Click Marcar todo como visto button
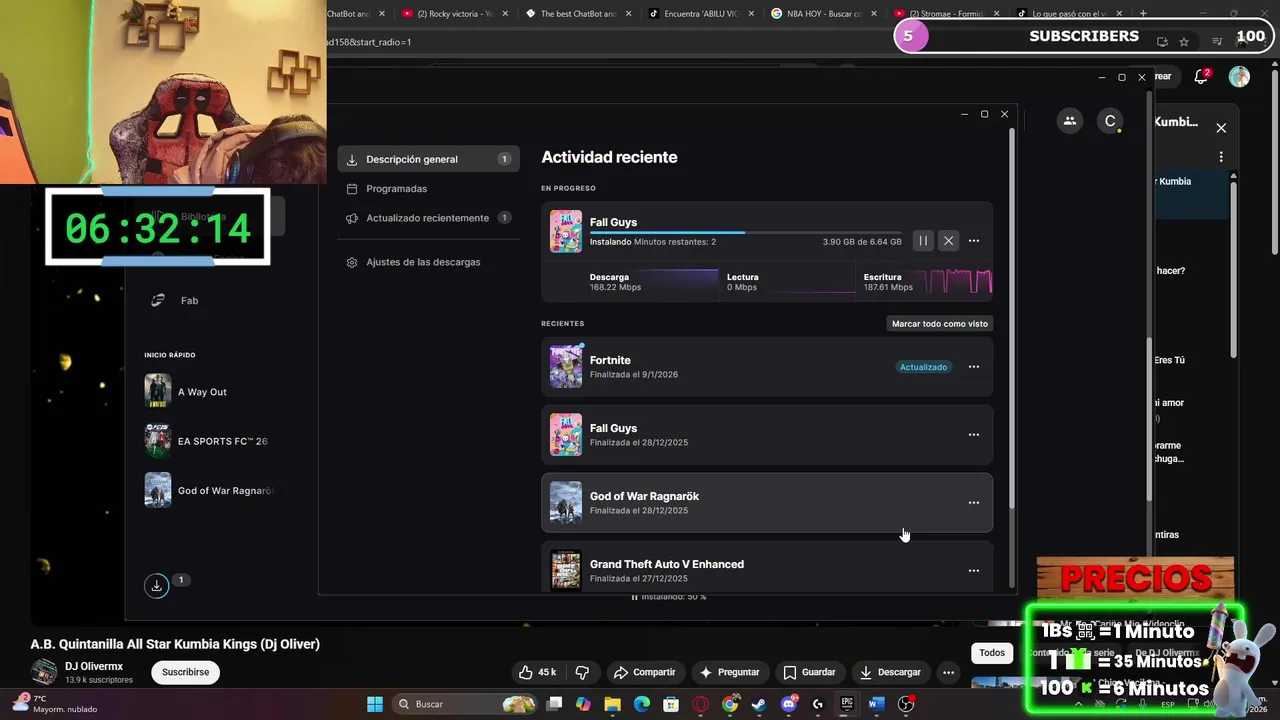This screenshot has width=1280, height=720. click(940, 324)
